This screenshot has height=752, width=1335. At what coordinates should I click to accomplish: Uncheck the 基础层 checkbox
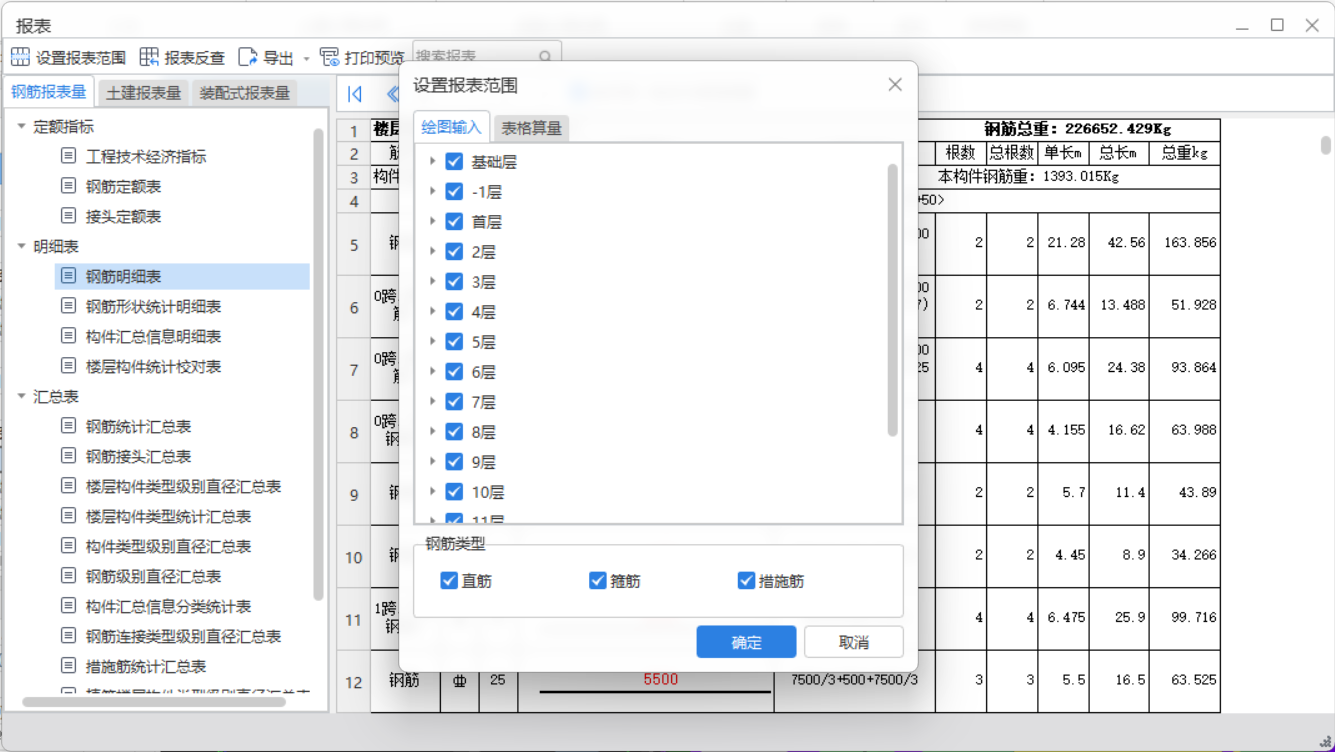pyautogui.click(x=454, y=161)
